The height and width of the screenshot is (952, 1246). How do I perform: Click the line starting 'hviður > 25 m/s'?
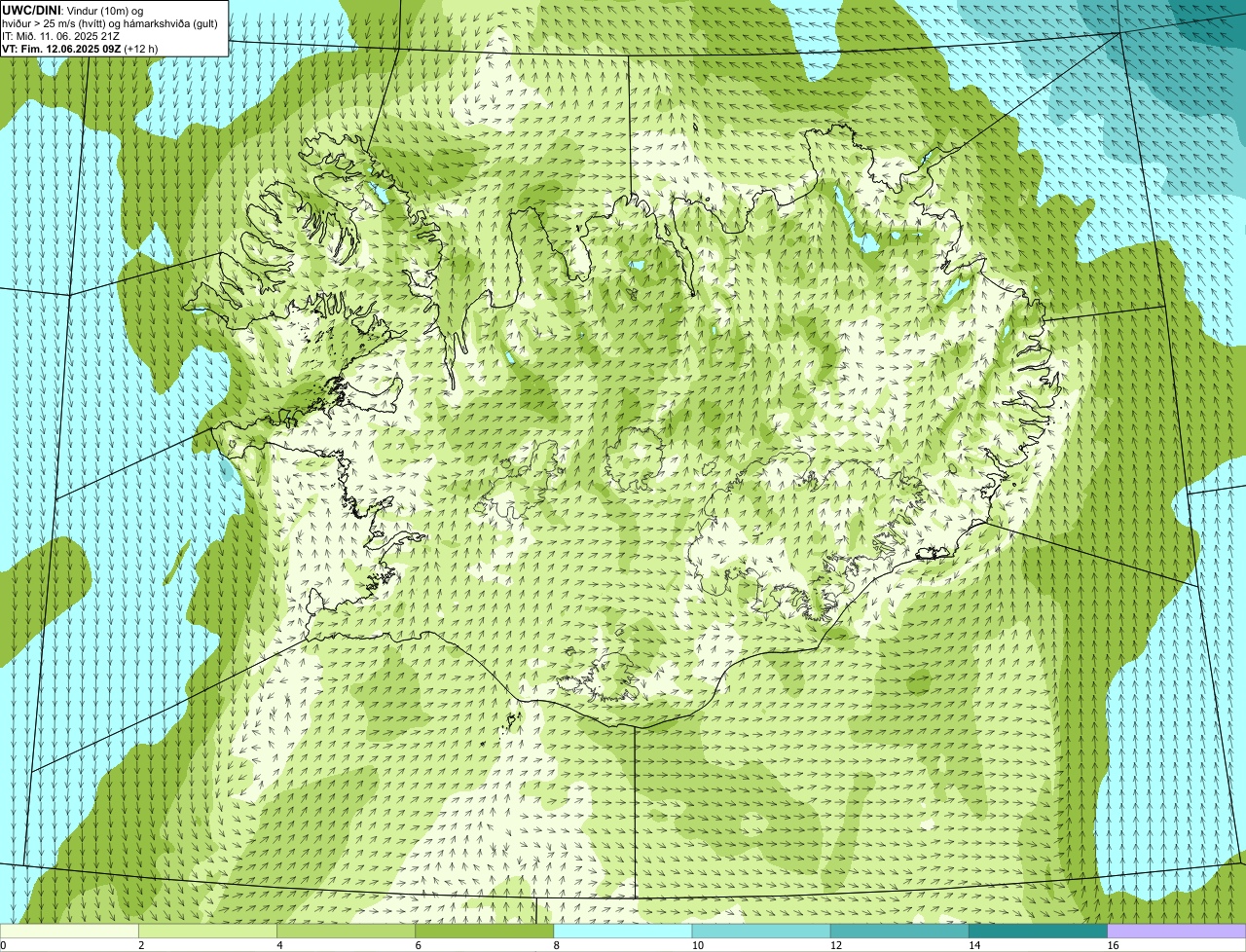point(110,22)
